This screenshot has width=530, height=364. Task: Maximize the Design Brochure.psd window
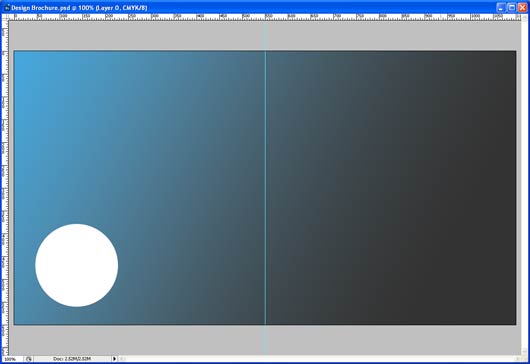click(512, 7)
